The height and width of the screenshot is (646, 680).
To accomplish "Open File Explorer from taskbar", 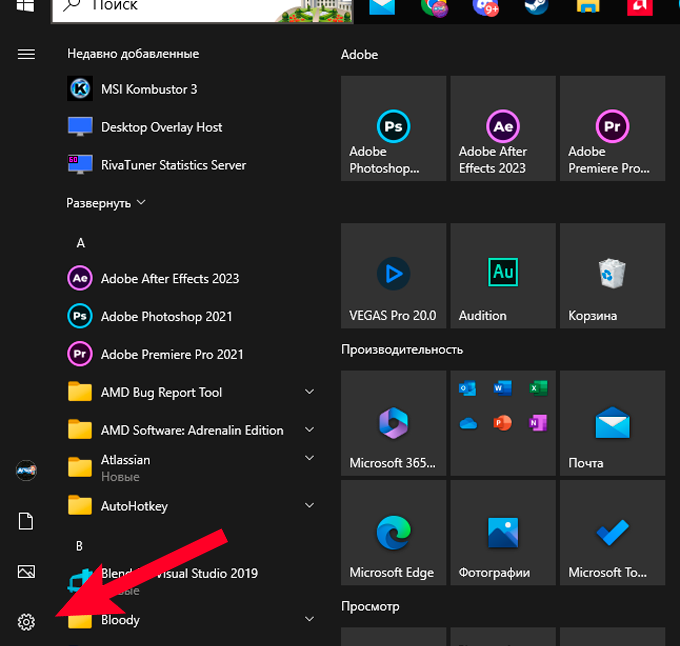I will tap(588, 6).
